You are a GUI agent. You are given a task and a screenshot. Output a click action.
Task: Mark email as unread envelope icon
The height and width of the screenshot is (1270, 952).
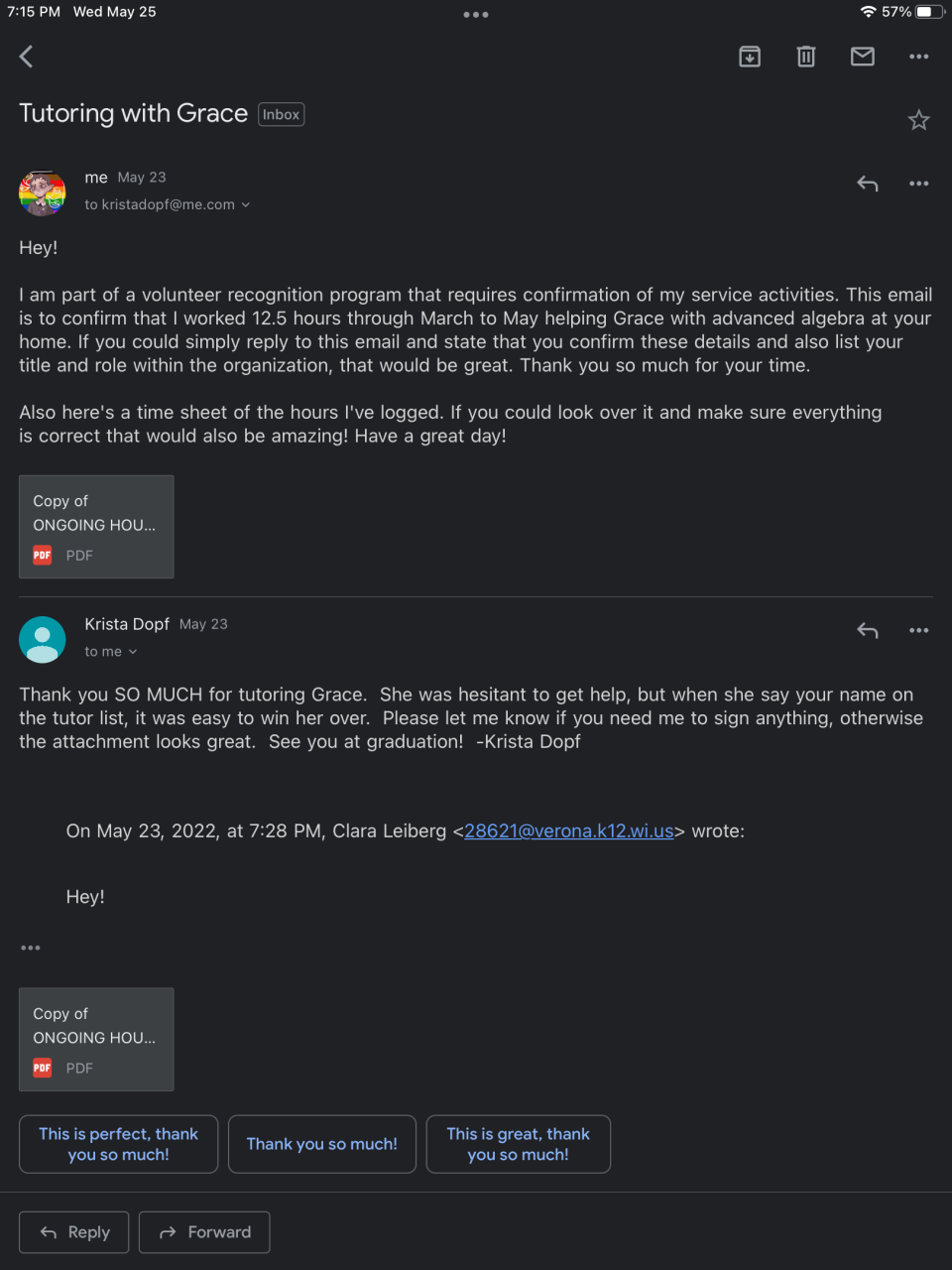click(863, 57)
